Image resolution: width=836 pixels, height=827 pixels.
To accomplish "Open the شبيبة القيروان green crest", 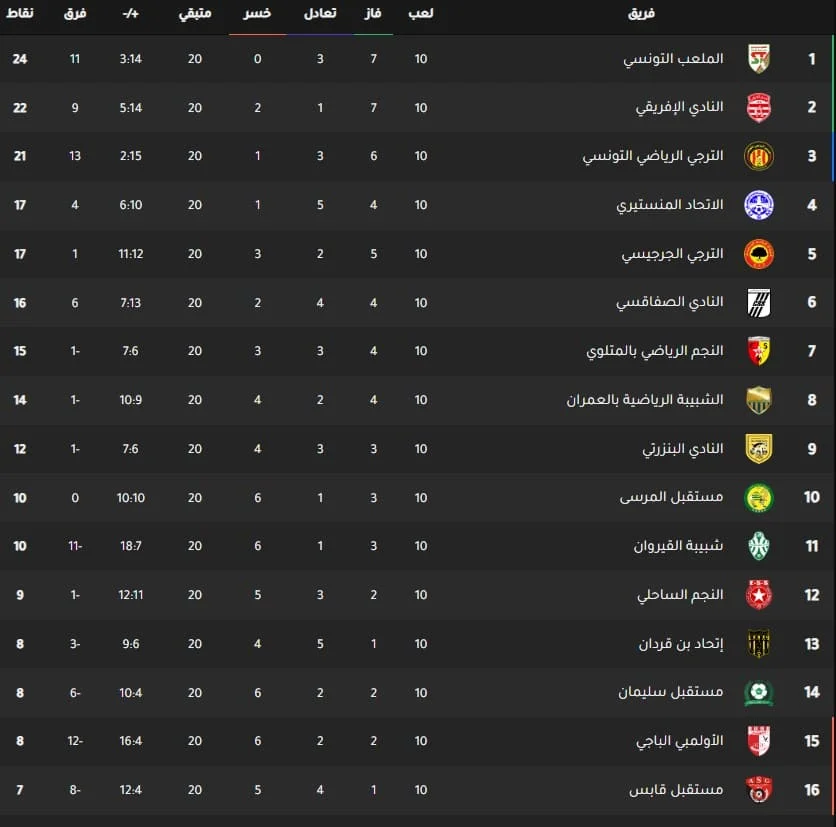I will coord(759,546).
